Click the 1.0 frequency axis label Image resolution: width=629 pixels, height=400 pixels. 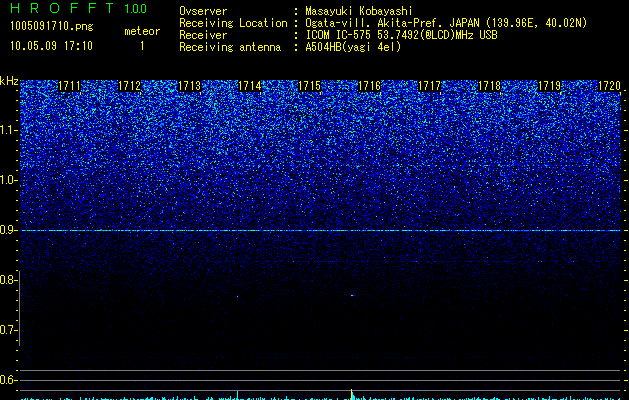[8, 180]
